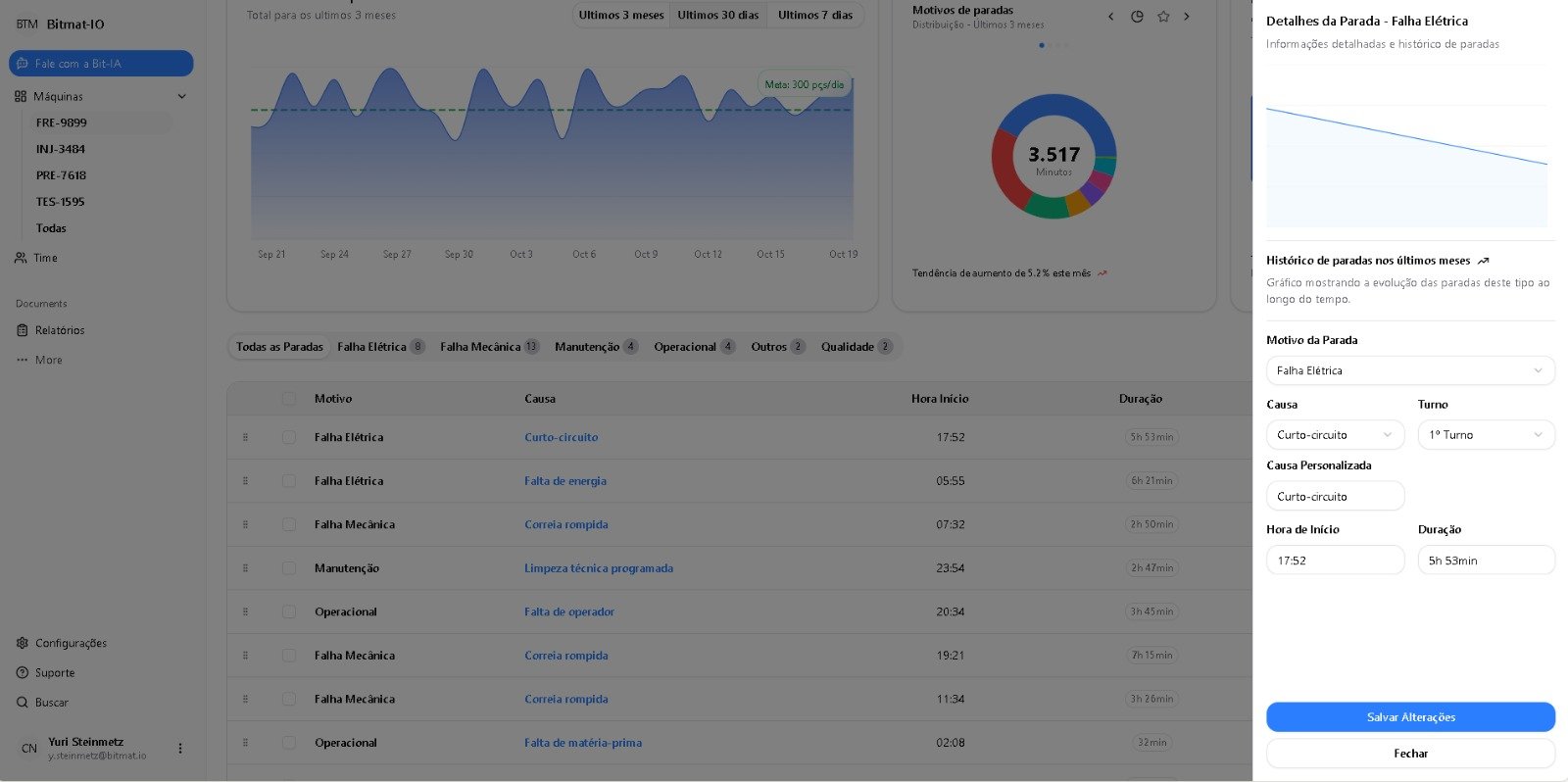Screen dimensions: 1568x782
Task: Go to next chart with right arrow
Action: [x=1187, y=17]
